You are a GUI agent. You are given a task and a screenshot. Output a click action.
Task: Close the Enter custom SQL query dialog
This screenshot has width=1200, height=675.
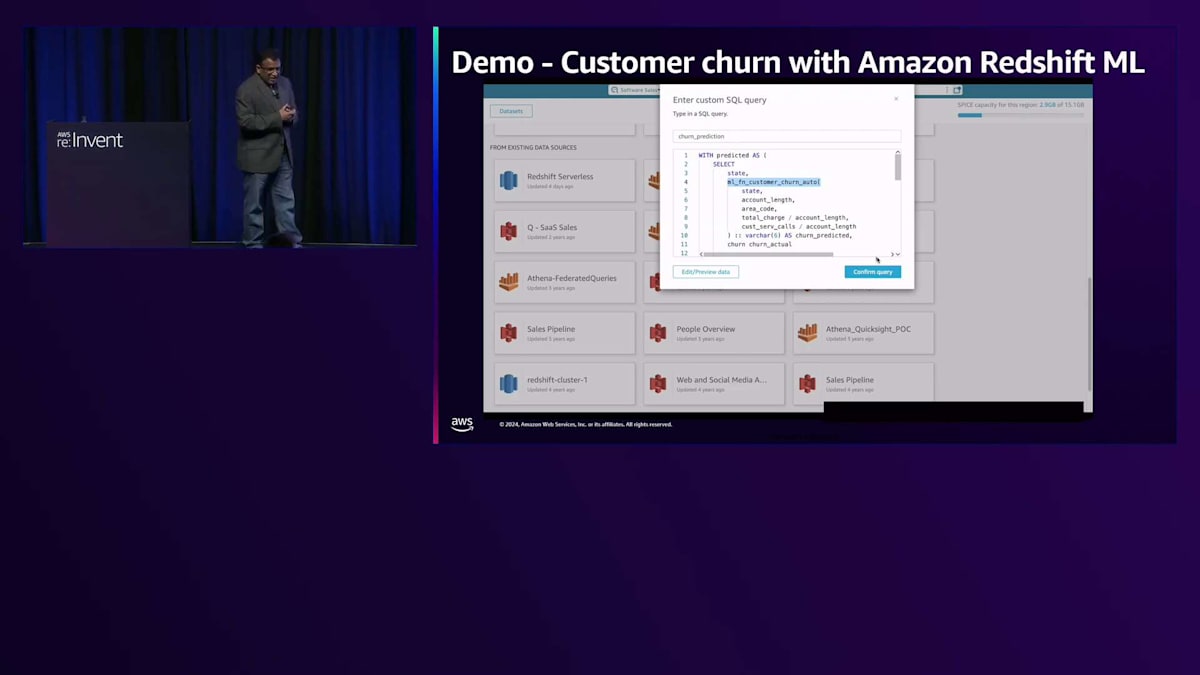(x=896, y=99)
